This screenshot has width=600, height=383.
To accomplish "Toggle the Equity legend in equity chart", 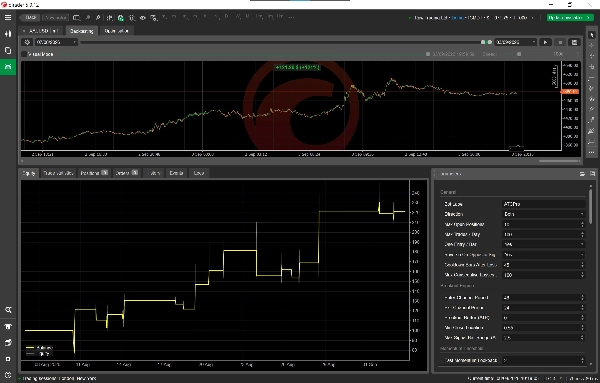I will tap(38, 354).
